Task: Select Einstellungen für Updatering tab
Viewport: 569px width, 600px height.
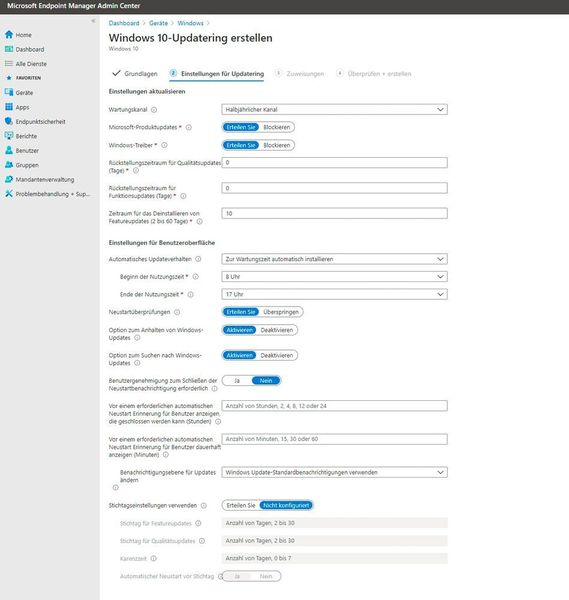Action: [217, 73]
